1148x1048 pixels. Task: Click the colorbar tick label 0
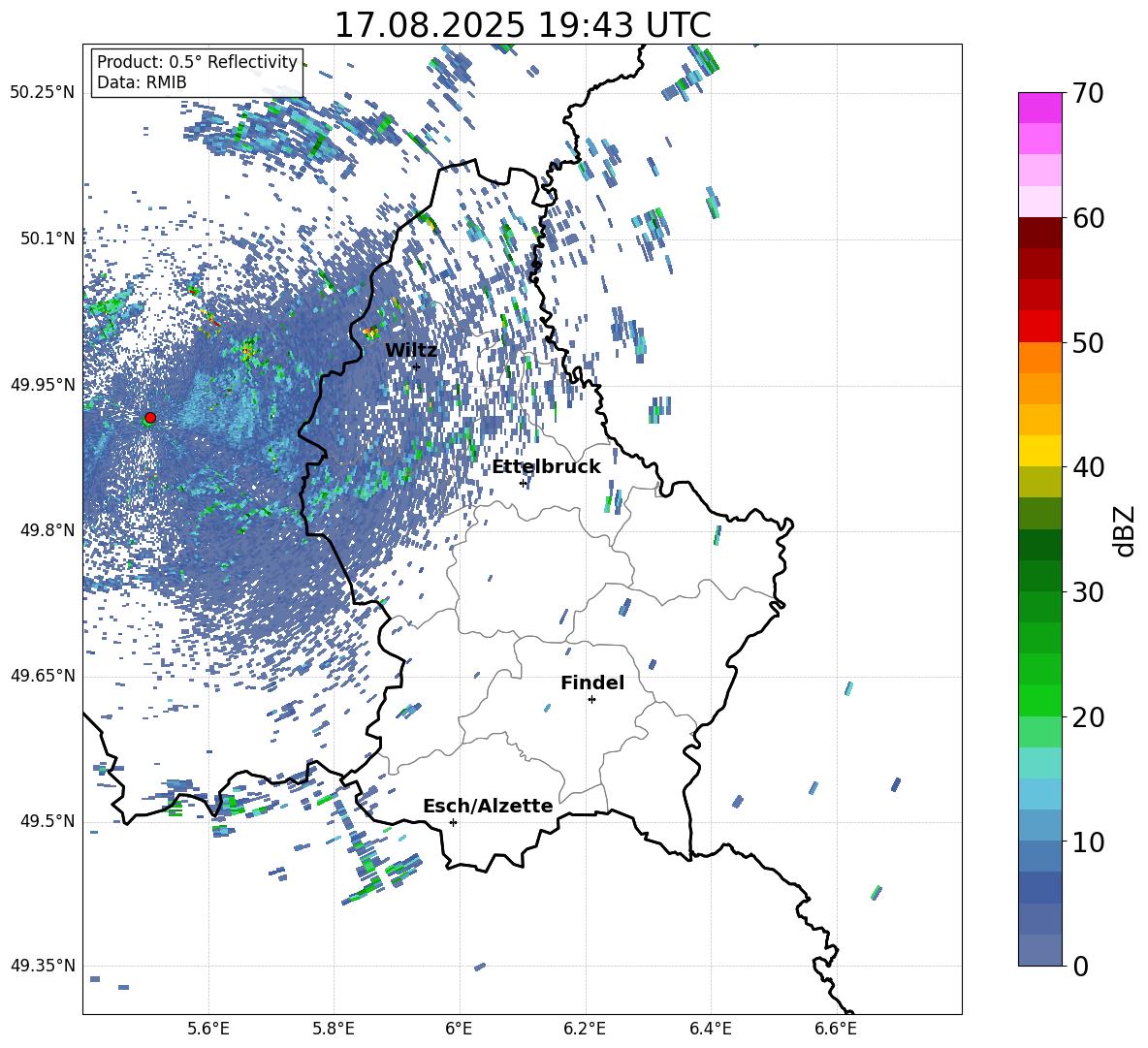point(1080,966)
